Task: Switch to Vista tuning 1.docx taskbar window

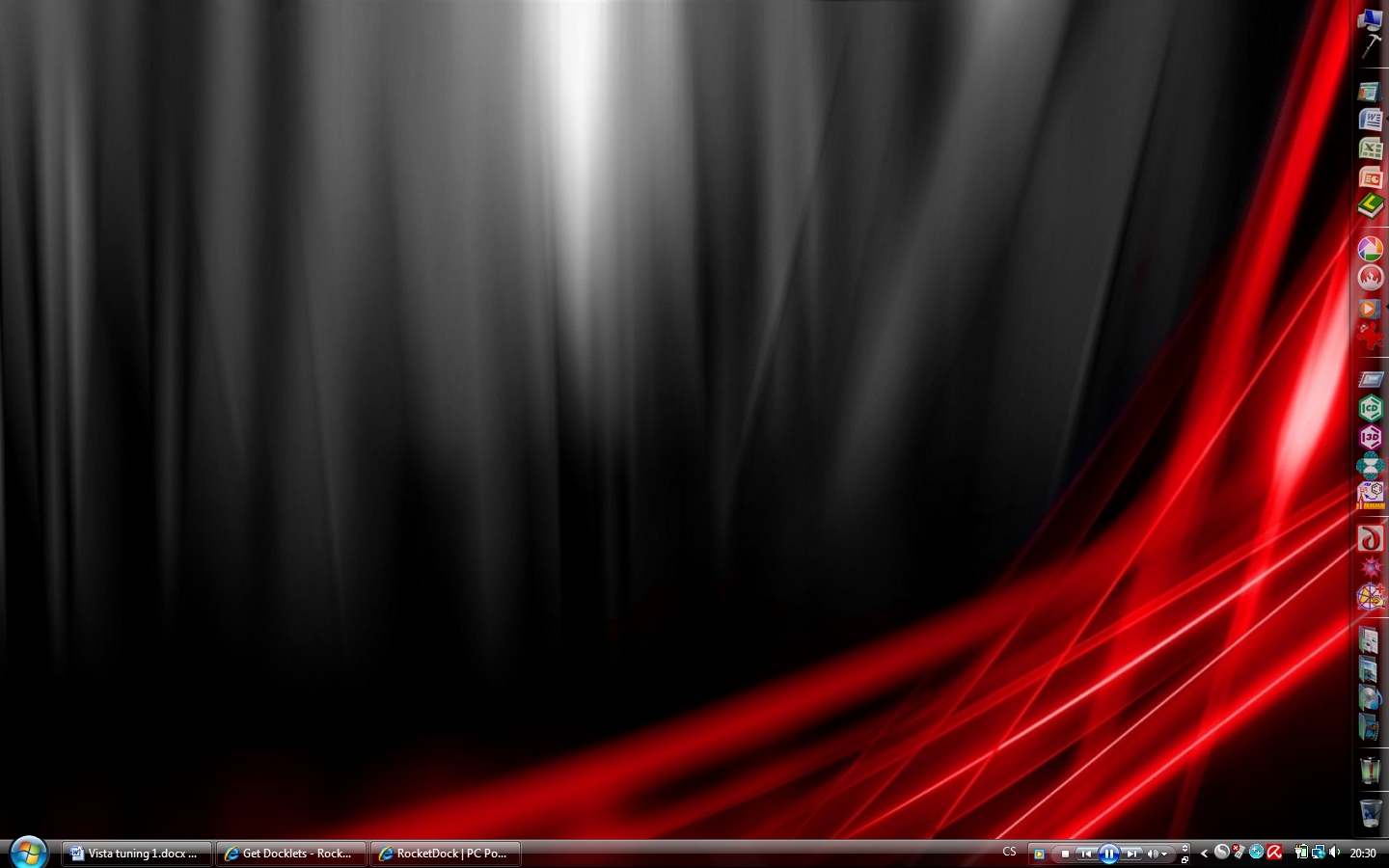Action: (137, 854)
